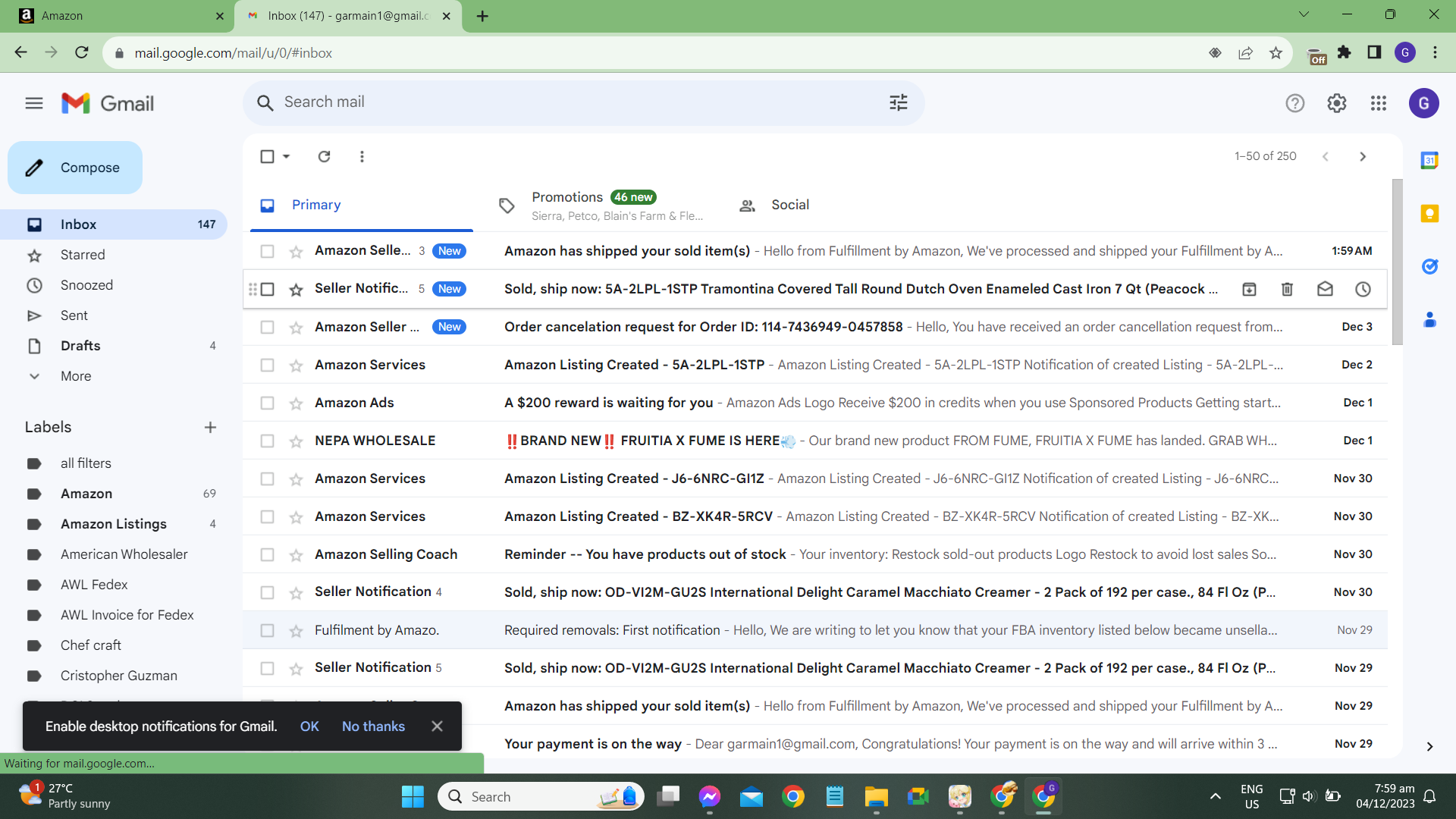Viewport: 1456px width, 819px height.
Task: Refresh the inbox message list
Action: point(325,156)
